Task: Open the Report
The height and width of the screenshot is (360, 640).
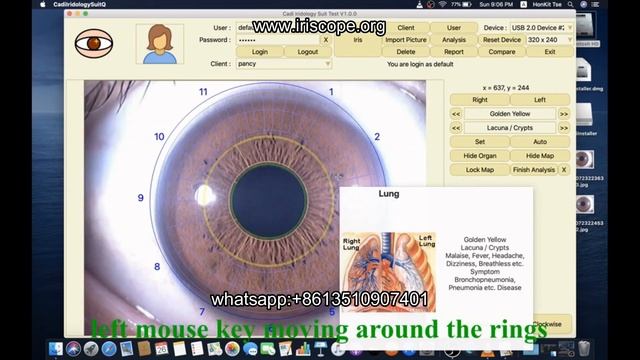Action: (x=453, y=52)
